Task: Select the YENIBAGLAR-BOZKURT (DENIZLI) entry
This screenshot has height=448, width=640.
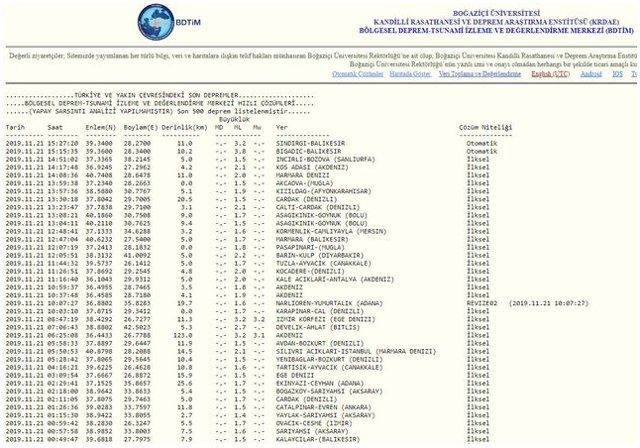Action: 329,359
